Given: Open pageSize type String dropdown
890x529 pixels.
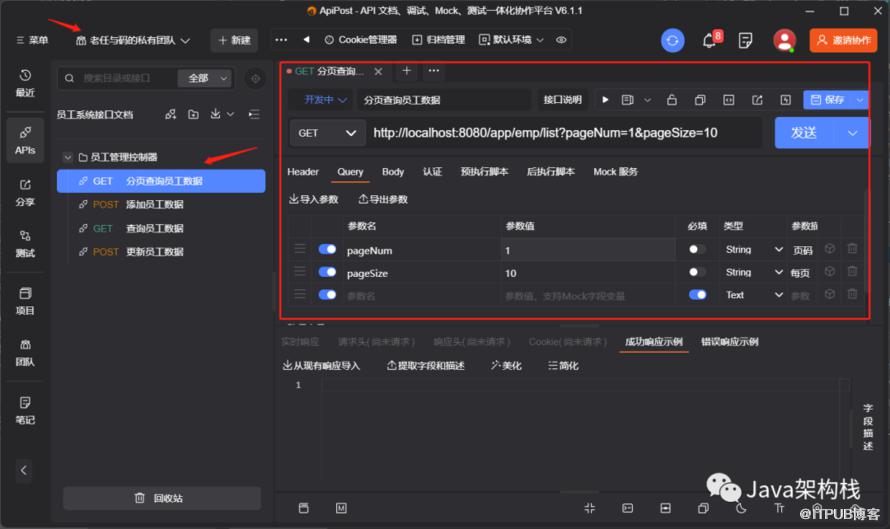Looking at the screenshot, I should pos(754,272).
